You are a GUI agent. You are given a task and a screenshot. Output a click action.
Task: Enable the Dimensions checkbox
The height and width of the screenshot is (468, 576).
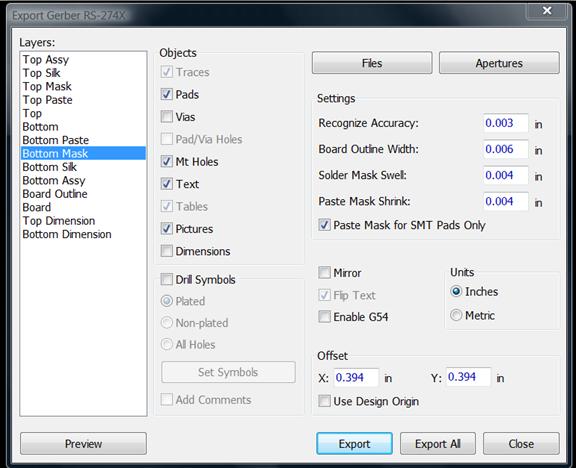coord(167,251)
